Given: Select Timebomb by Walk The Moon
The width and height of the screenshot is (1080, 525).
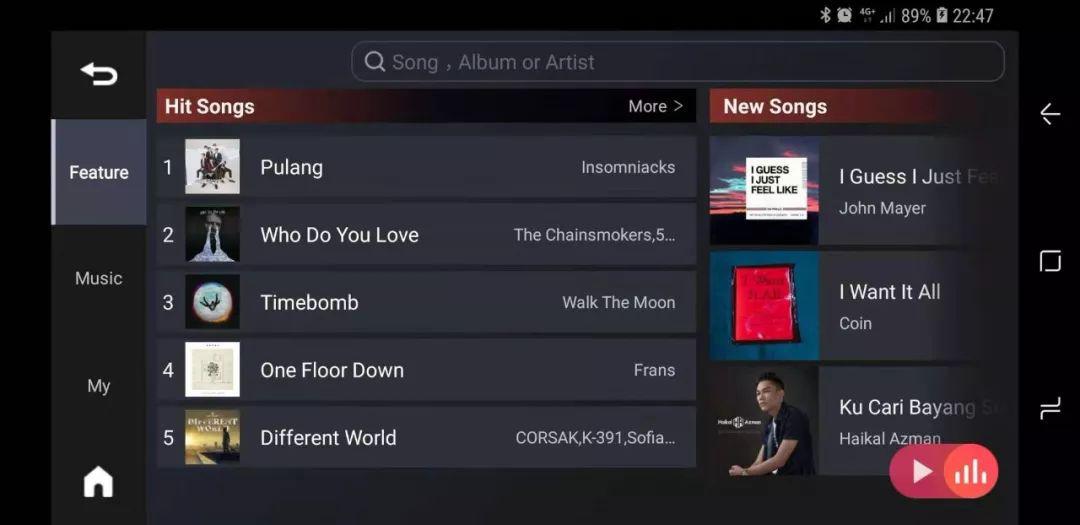Looking at the screenshot, I should [426, 302].
